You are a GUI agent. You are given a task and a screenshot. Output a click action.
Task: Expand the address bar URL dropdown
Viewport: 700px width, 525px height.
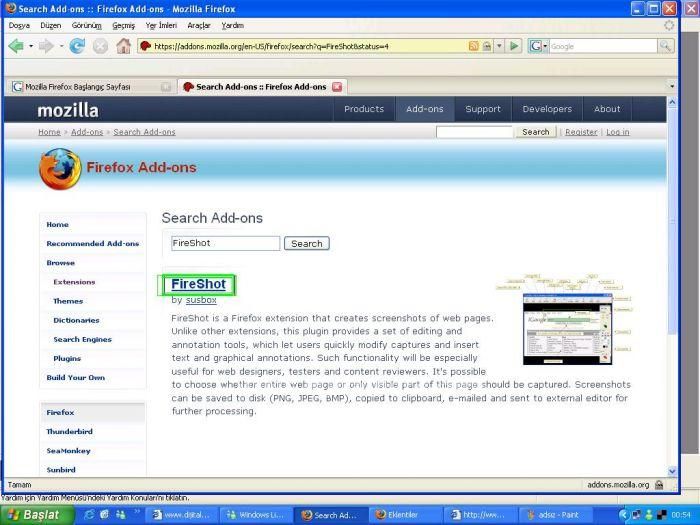pos(500,46)
